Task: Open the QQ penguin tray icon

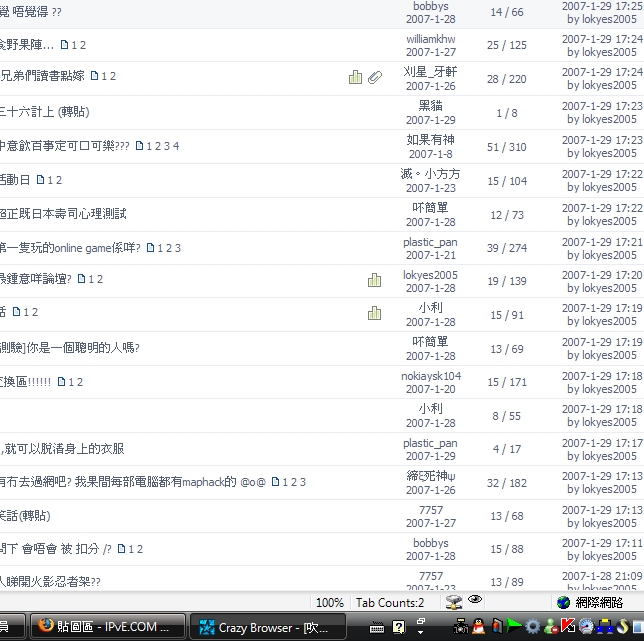Action: (x=478, y=627)
